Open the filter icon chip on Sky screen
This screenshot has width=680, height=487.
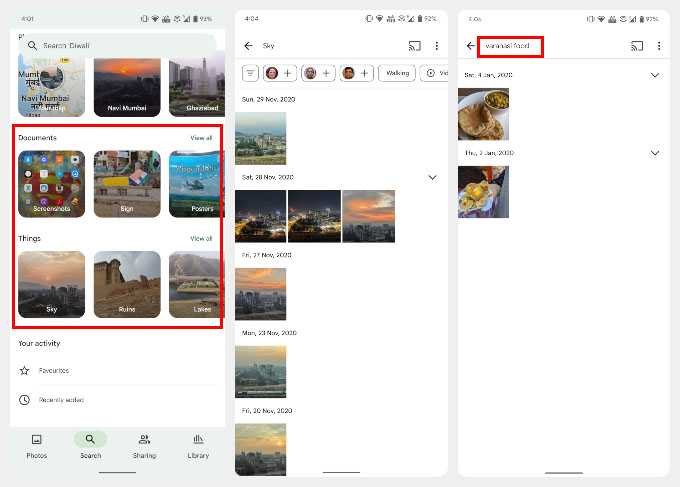point(250,73)
